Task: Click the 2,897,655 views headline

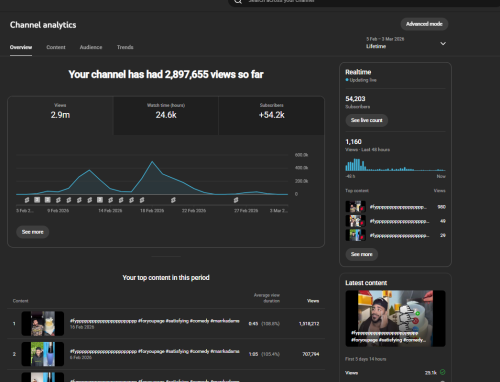Action: pyautogui.click(x=166, y=74)
